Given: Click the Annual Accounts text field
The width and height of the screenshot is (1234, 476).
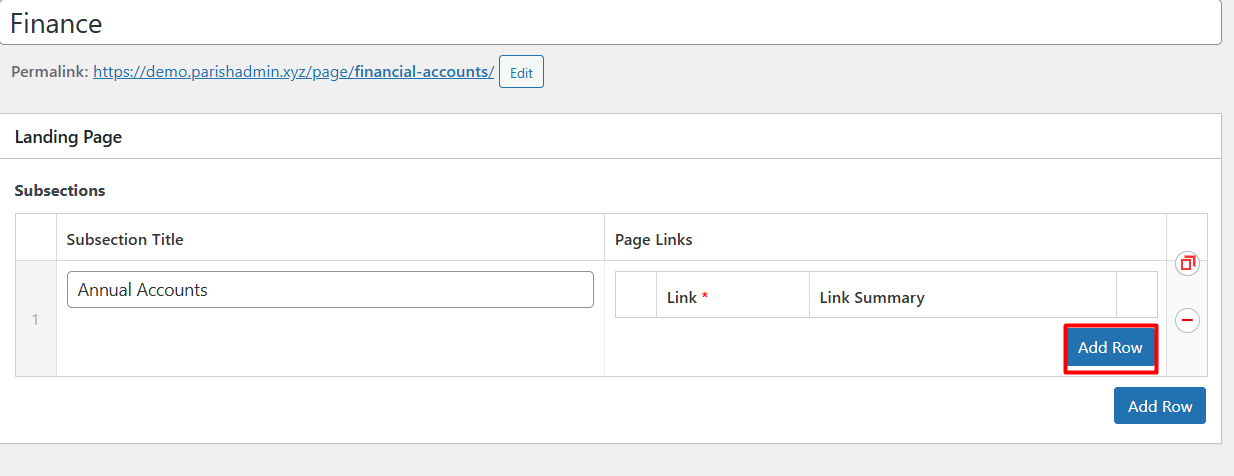Looking at the screenshot, I should pos(330,290).
